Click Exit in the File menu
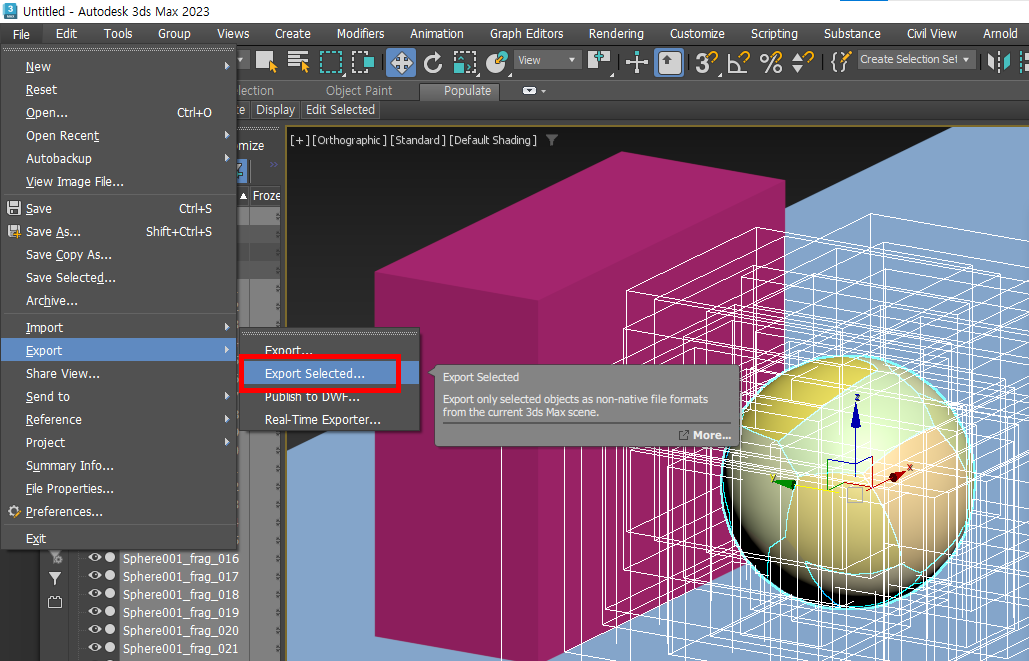1029x661 pixels. (119, 538)
